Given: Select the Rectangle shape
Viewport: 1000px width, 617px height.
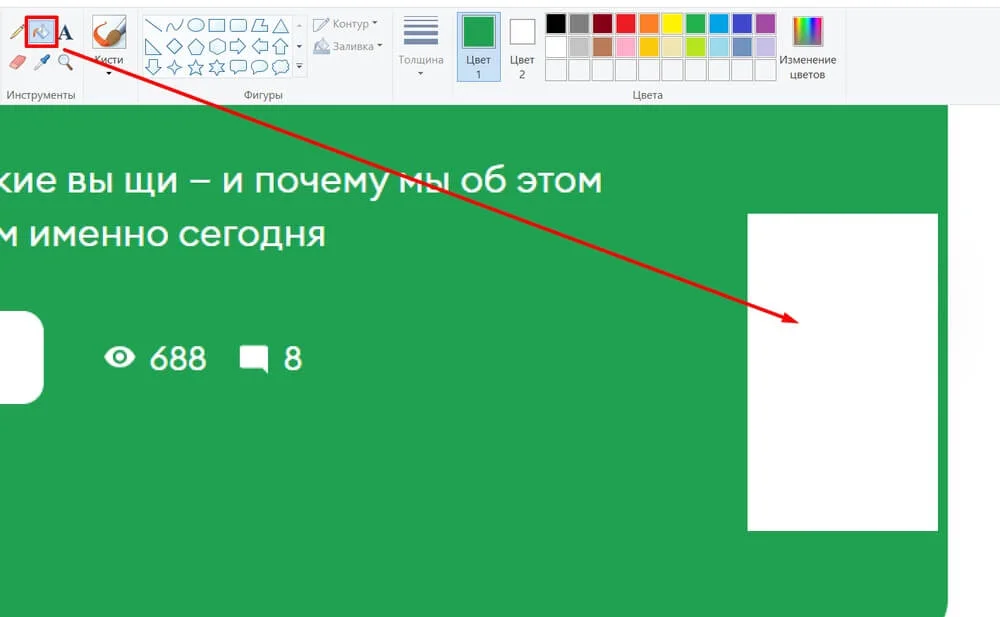Looking at the screenshot, I should (217, 26).
